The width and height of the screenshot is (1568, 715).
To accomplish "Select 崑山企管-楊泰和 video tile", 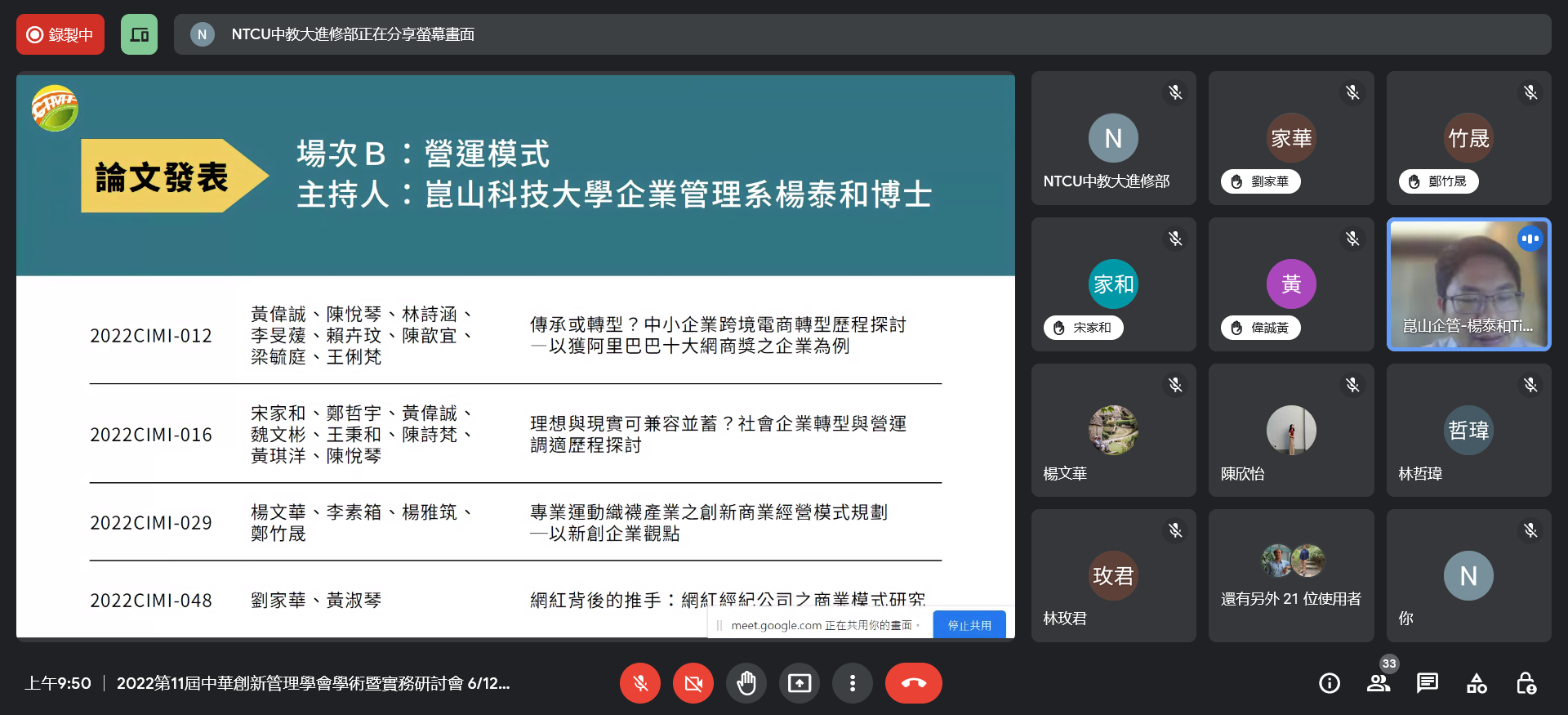I will click(x=1468, y=284).
